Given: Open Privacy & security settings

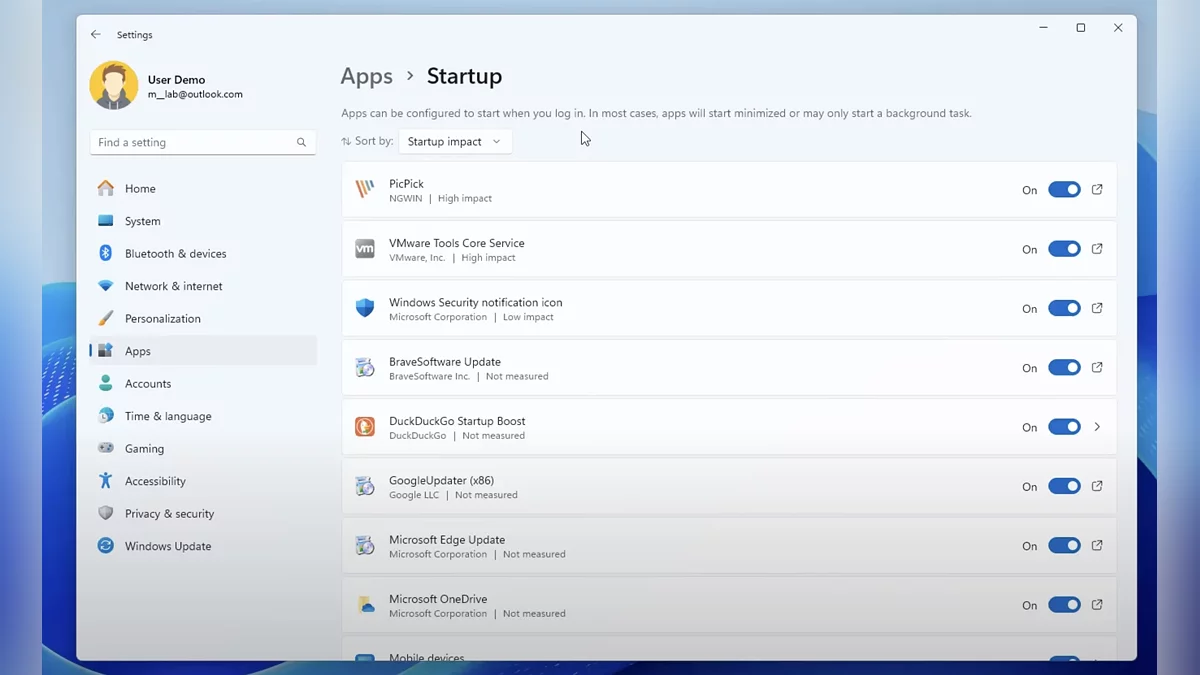Looking at the screenshot, I should click(169, 513).
